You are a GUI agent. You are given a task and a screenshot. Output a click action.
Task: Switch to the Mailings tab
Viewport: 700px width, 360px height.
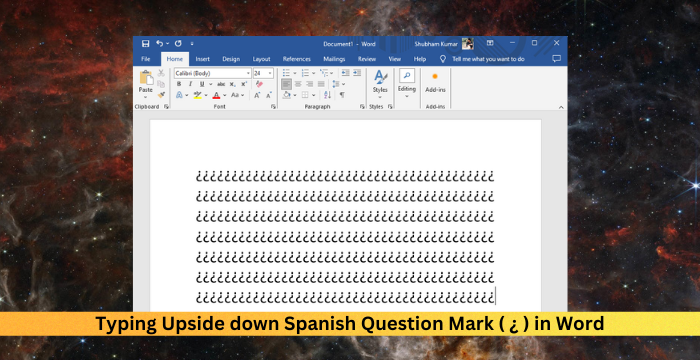click(x=334, y=59)
